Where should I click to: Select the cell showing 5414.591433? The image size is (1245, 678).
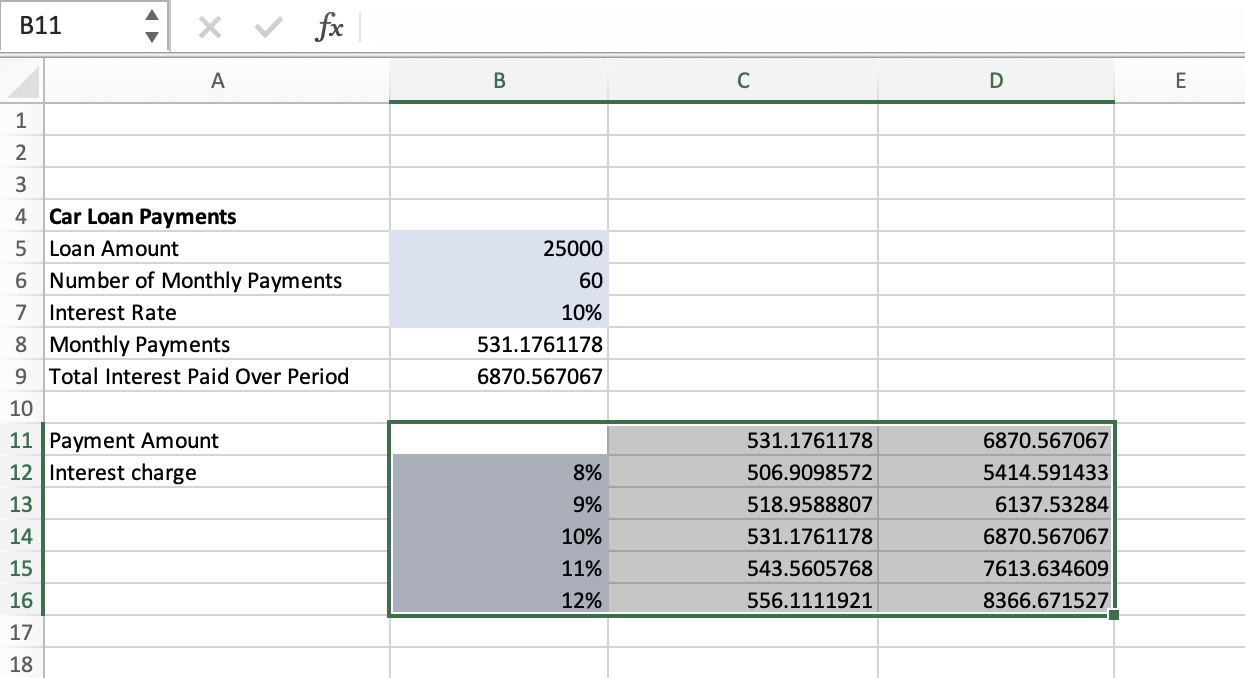click(996, 472)
